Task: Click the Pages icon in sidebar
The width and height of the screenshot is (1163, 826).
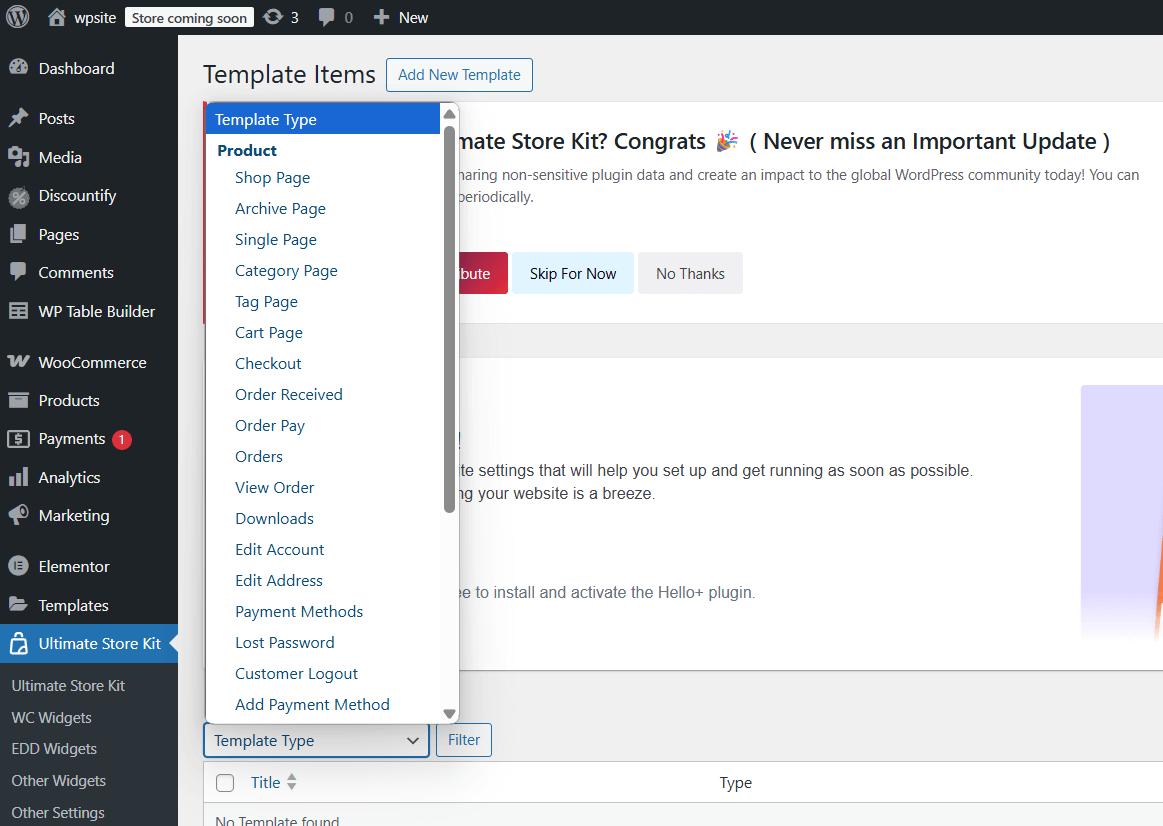Action: coord(19,234)
